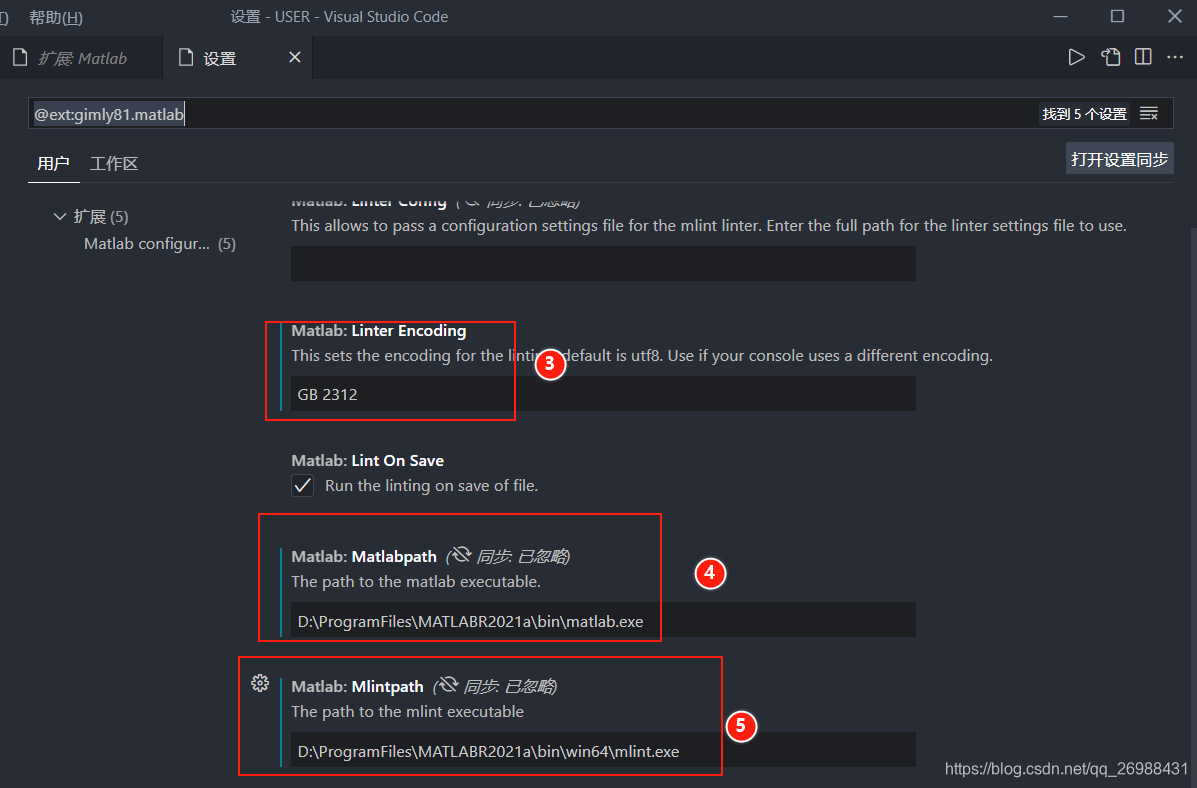Split the editor right
The image size is (1197, 788).
pyautogui.click(x=1143, y=57)
